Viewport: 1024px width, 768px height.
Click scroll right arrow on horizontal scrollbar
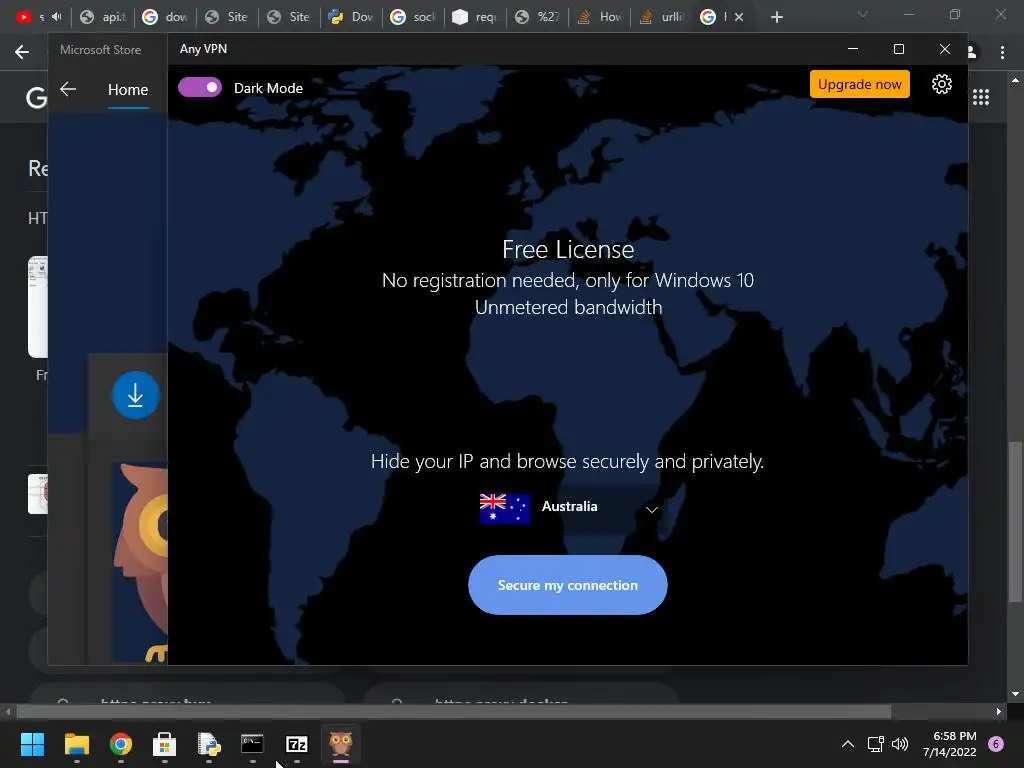pos(999,711)
